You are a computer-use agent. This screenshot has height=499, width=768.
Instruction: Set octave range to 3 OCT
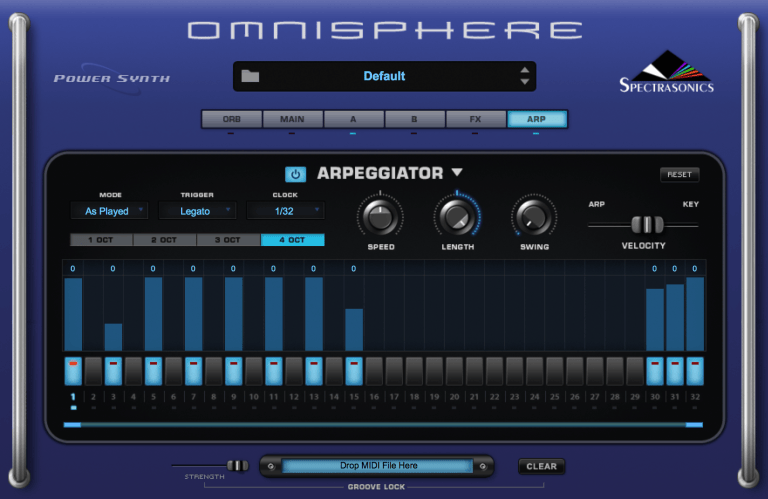click(x=228, y=240)
